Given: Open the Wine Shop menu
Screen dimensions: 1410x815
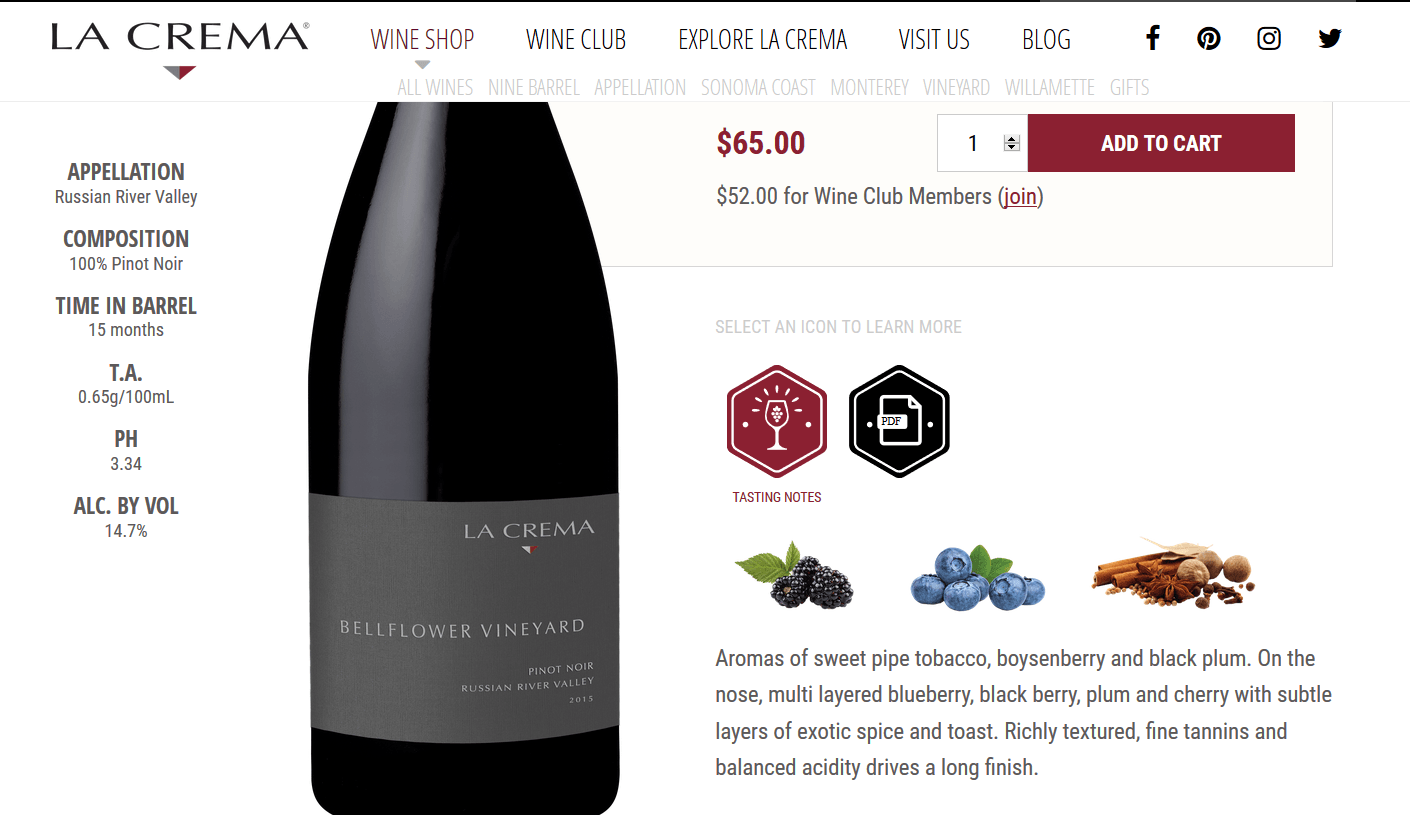Looking at the screenshot, I should tap(422, 40).
